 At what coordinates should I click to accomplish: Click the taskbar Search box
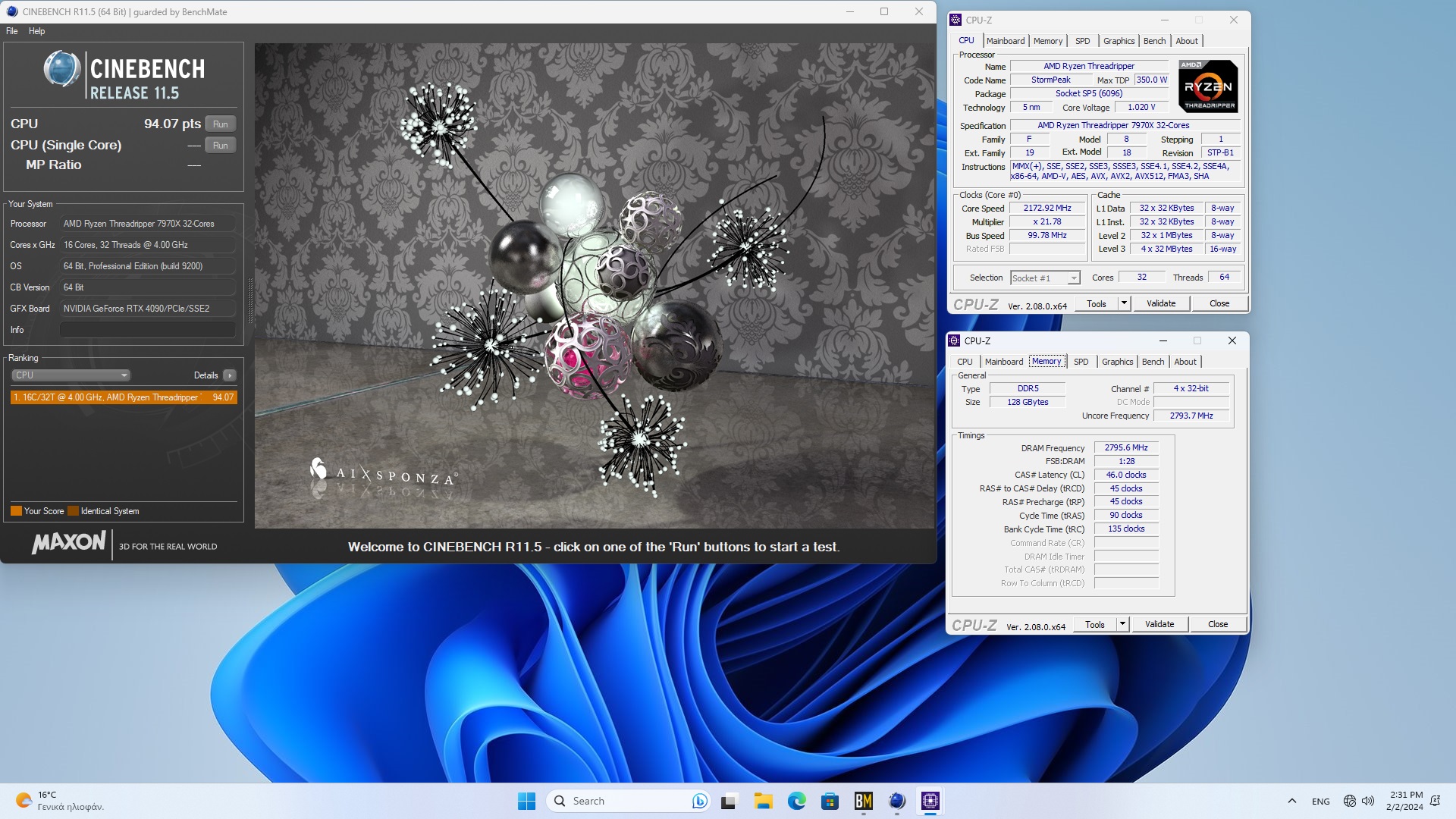pos(629,801)
